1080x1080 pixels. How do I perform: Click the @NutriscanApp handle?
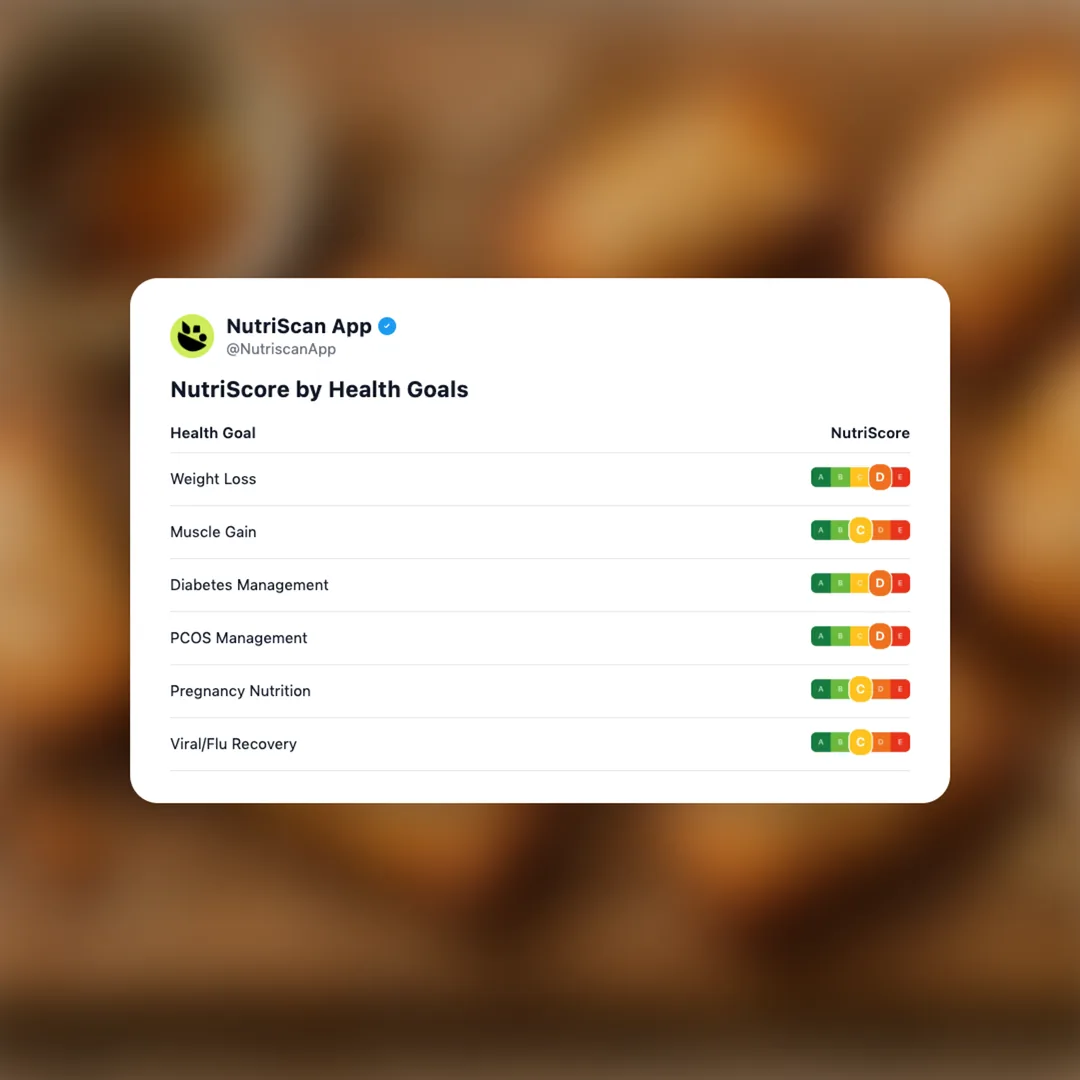point(281,350)
